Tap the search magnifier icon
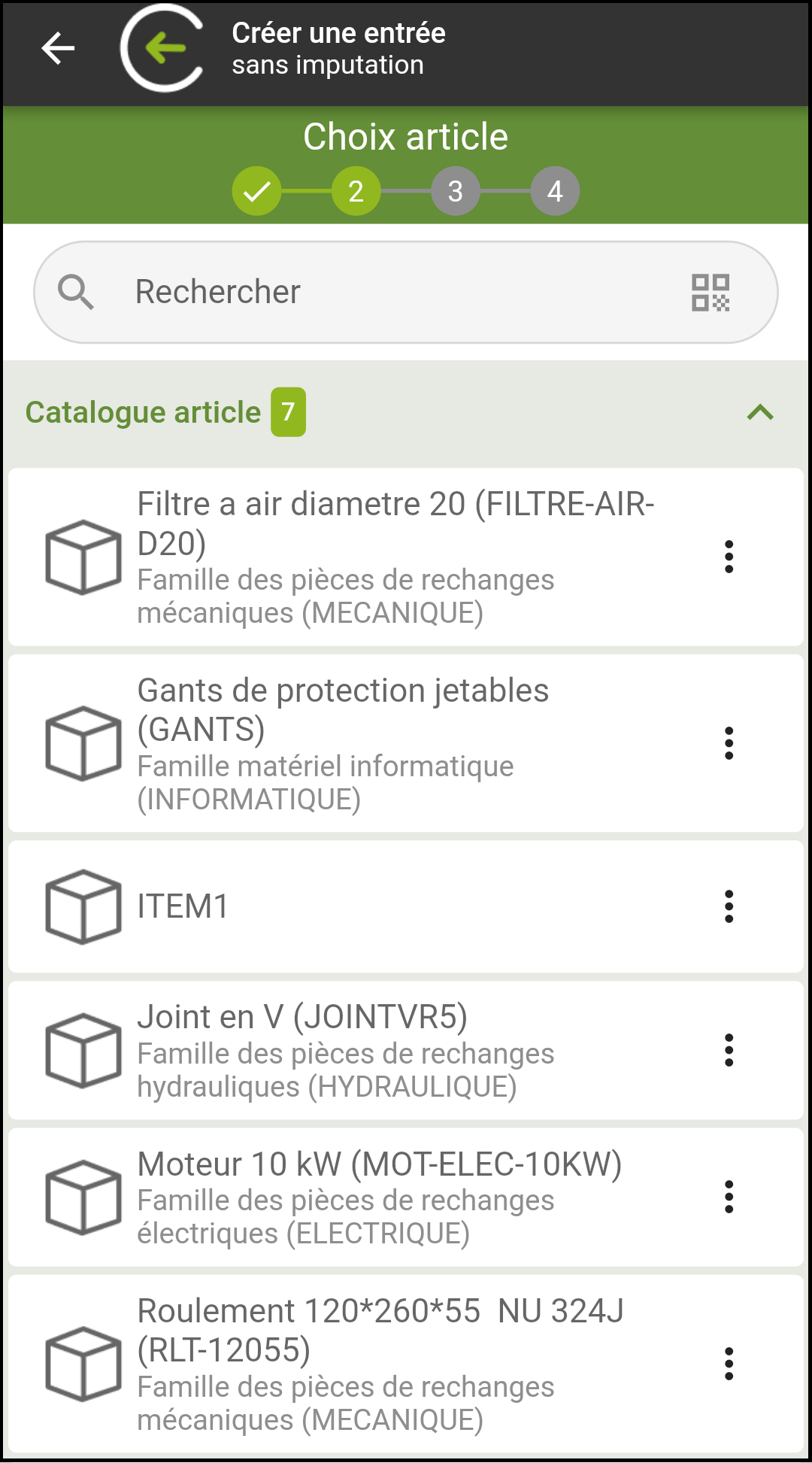Screen dimensions: 812x1463 click(x=76, y=292)
